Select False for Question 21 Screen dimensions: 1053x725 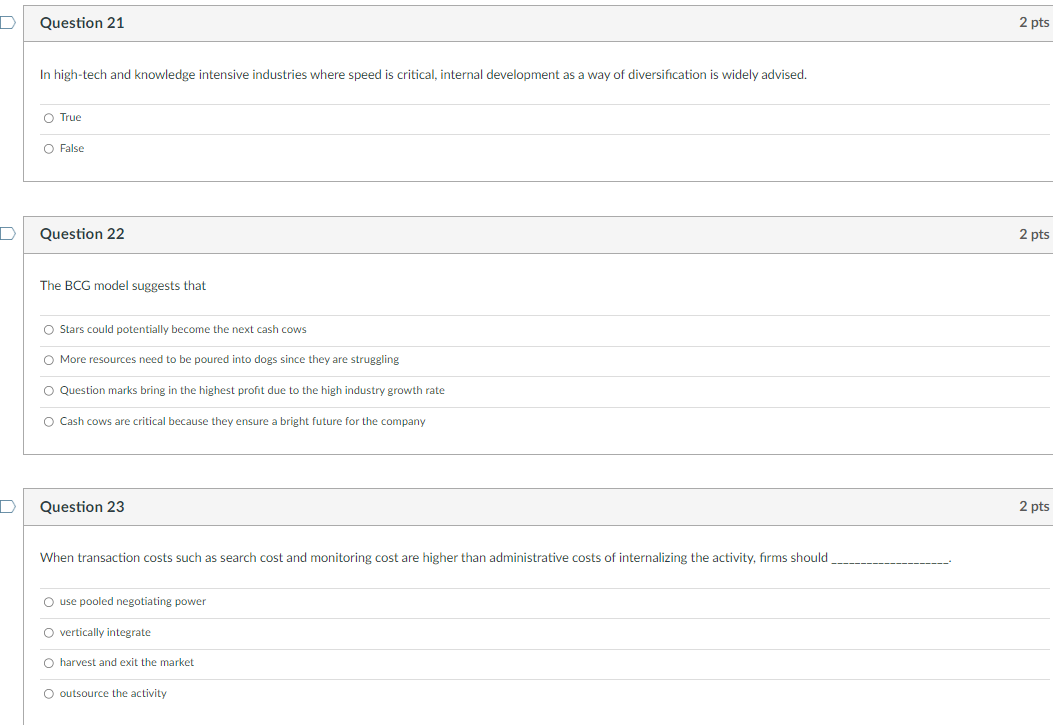pos(48,149)
